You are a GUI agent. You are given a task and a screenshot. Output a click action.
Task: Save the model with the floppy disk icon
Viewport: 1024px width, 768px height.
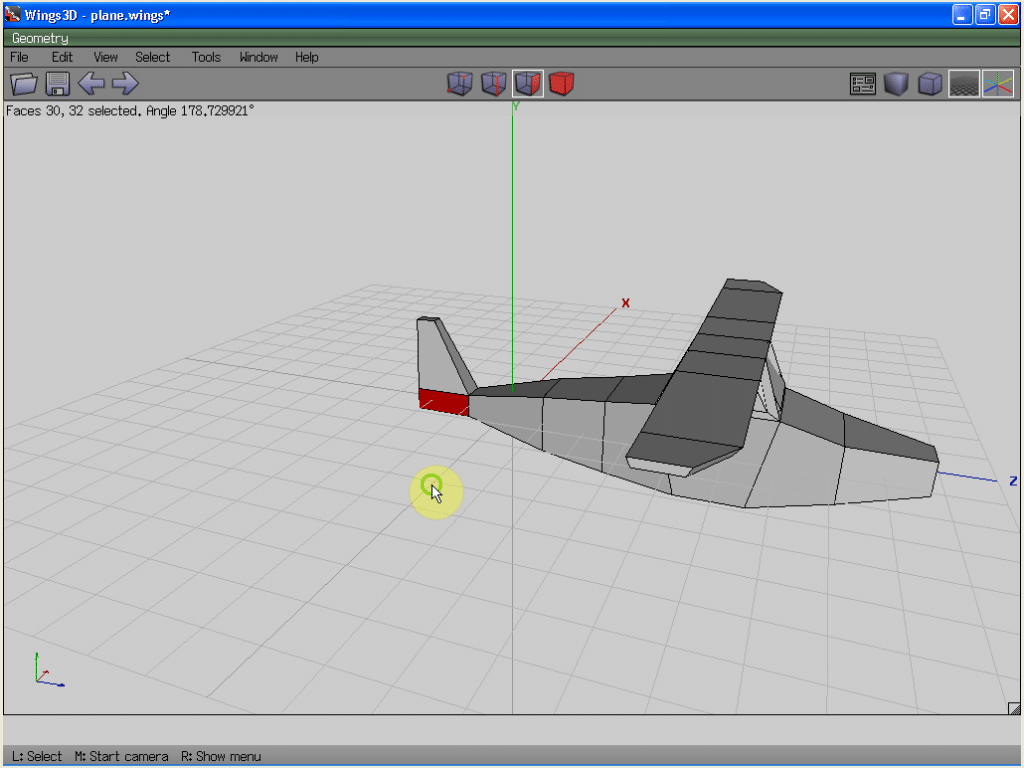pyautogui.click(x=57, y=84)
